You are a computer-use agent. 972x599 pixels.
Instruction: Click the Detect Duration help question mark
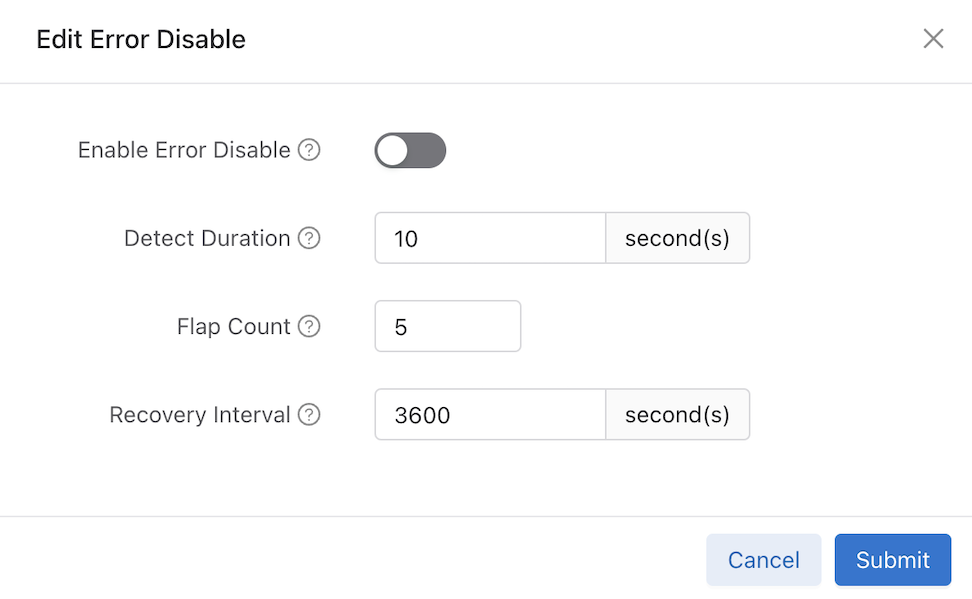(x=310, y=238)
